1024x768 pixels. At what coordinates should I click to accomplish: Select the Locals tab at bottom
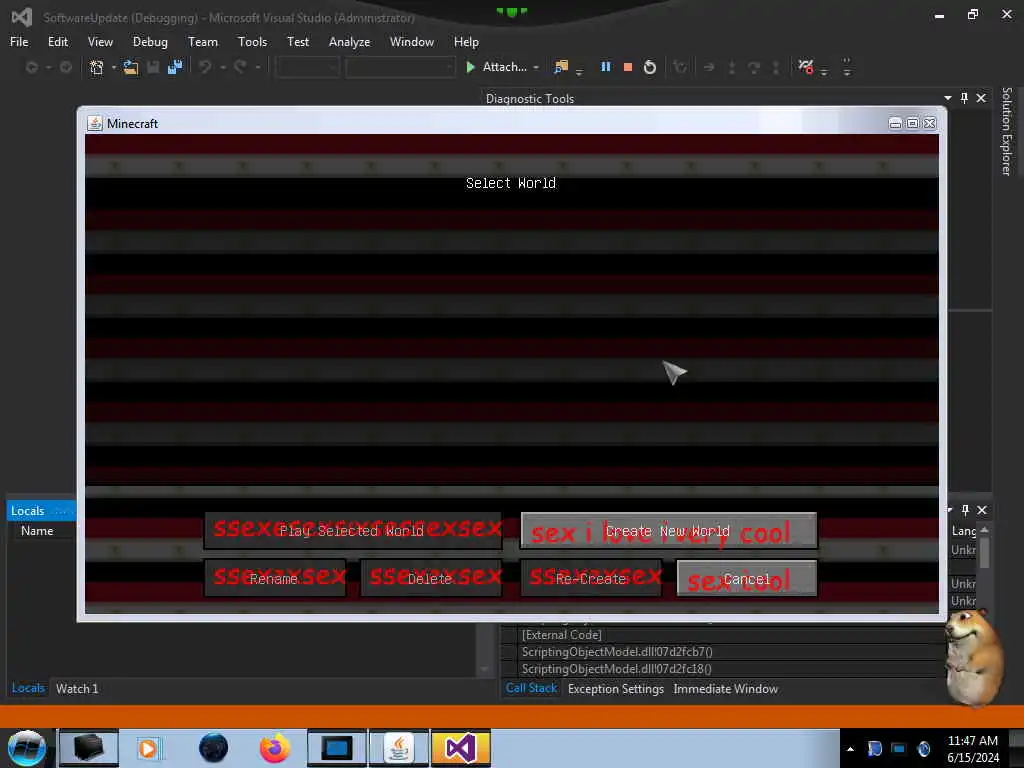coord(28,688)
